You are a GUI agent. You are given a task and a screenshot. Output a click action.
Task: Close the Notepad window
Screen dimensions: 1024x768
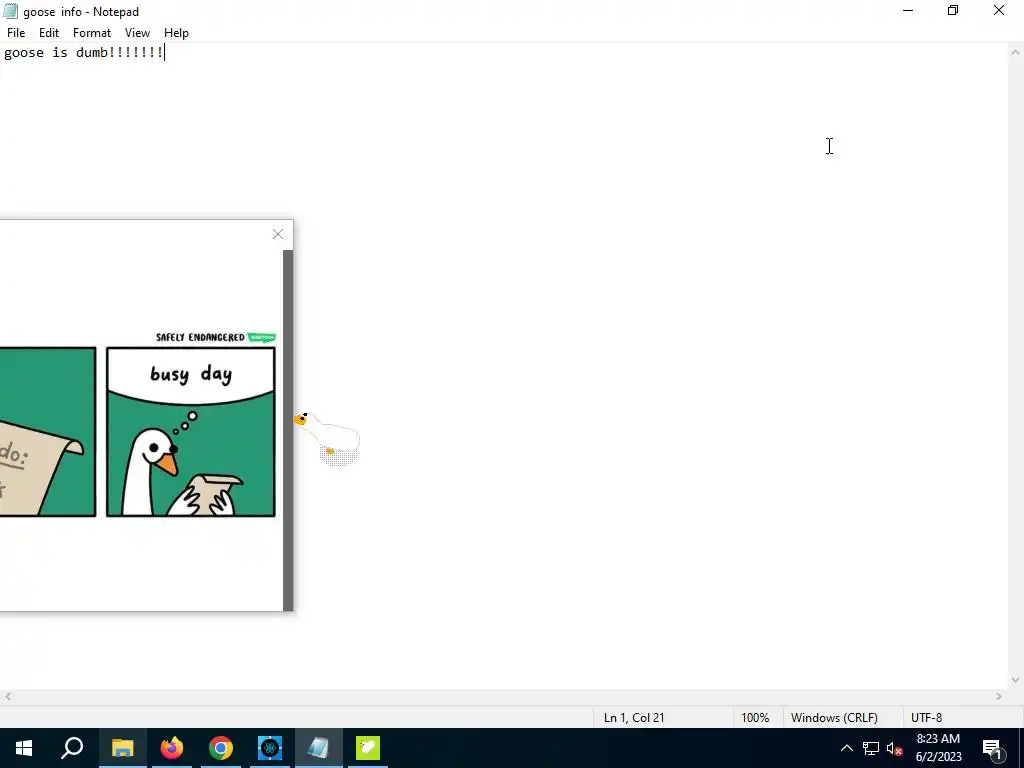[999, 10]
